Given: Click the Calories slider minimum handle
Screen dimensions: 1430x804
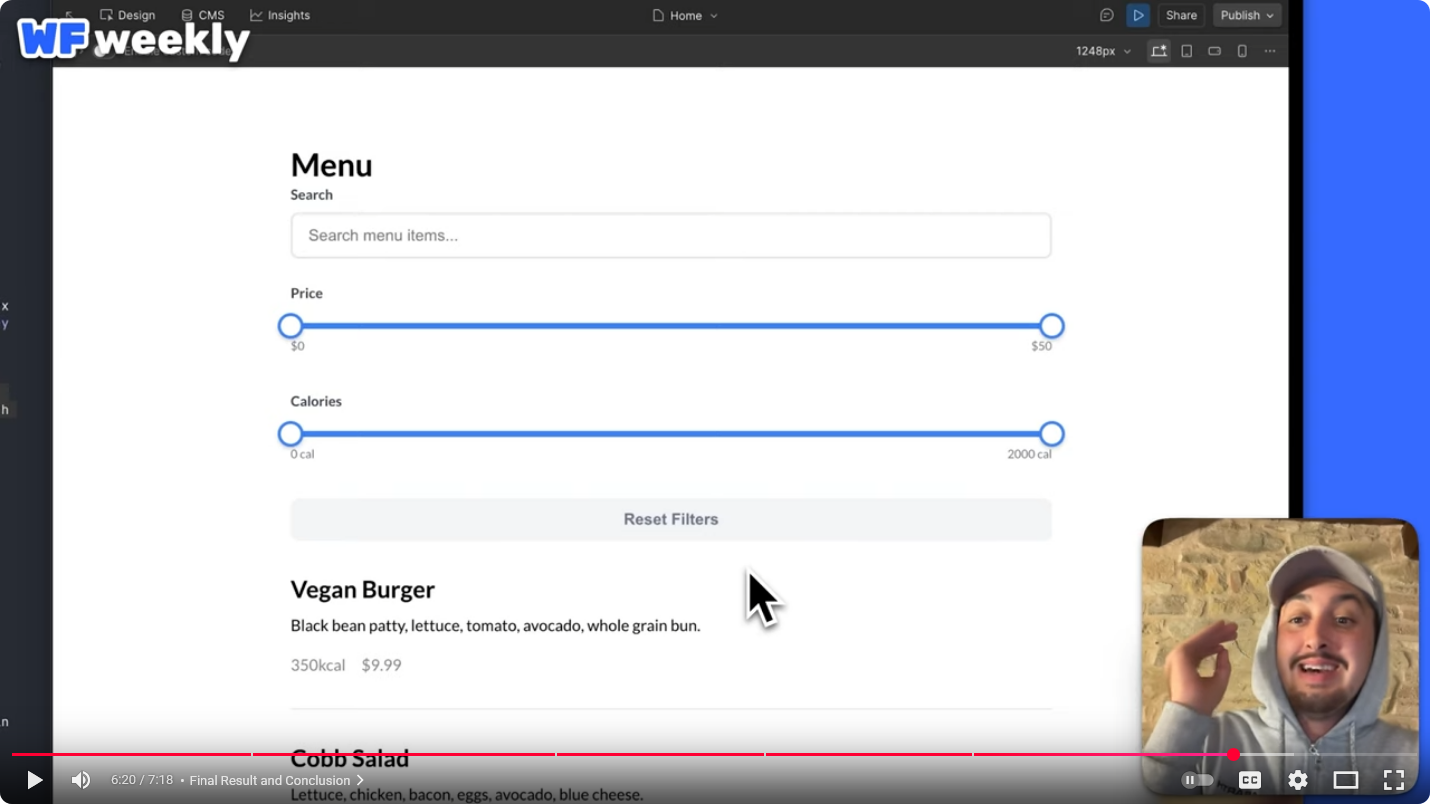Looking at the screenshot, I should click(x=290, y=434).
